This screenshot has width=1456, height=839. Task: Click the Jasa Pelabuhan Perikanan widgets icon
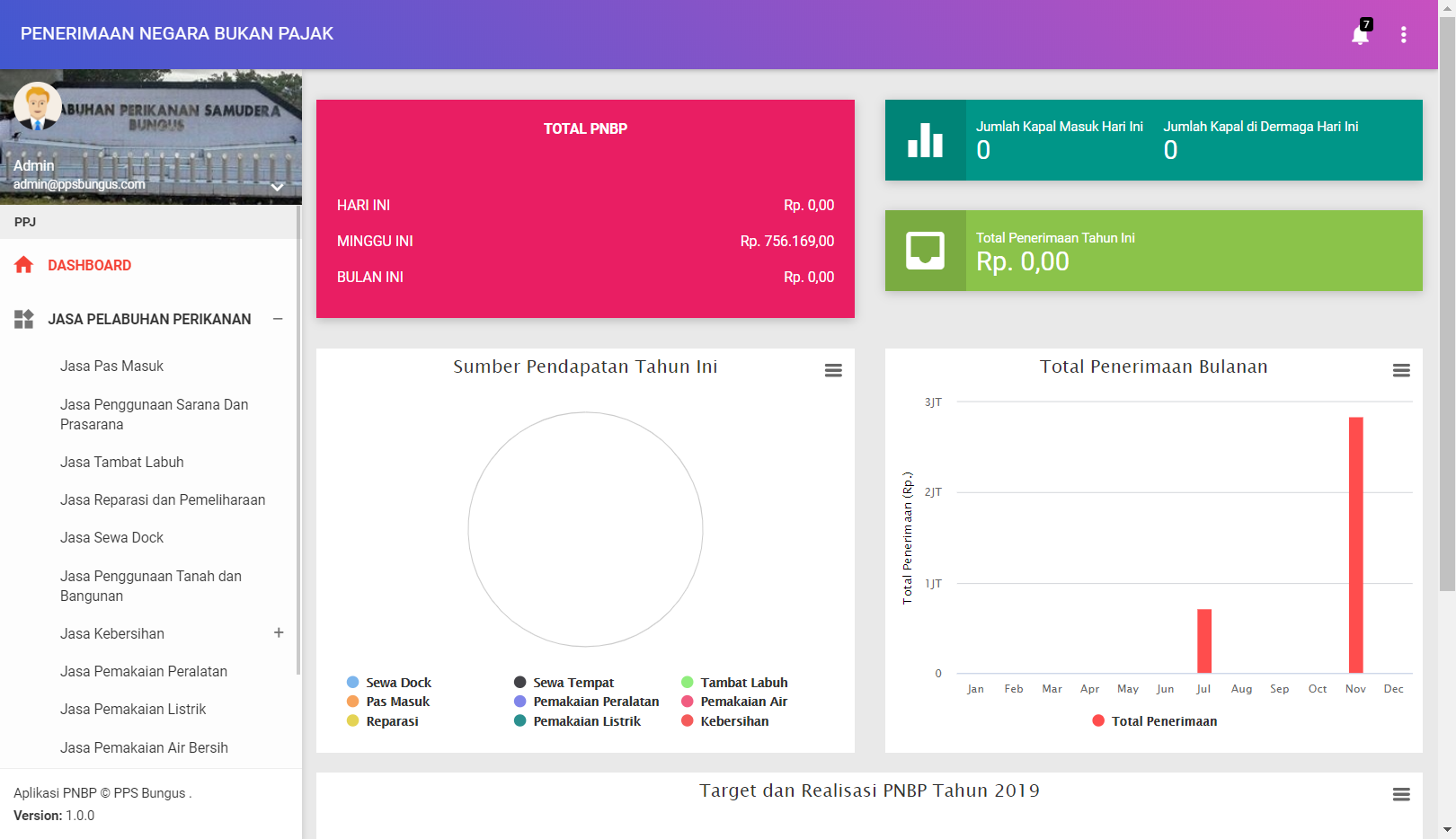point(24,319)
